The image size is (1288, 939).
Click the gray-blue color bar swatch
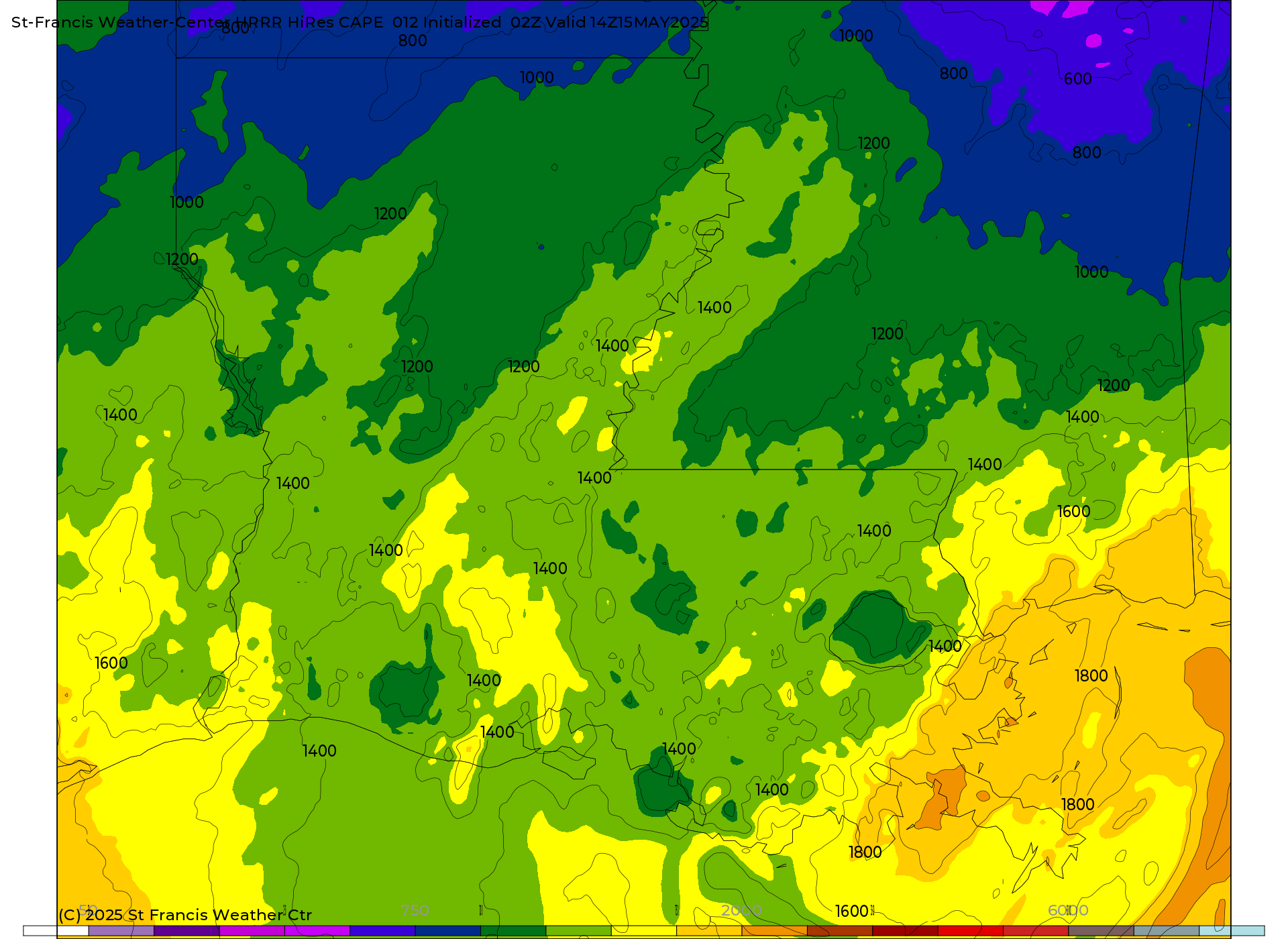pyautogui.click(x=1167, y=931)
